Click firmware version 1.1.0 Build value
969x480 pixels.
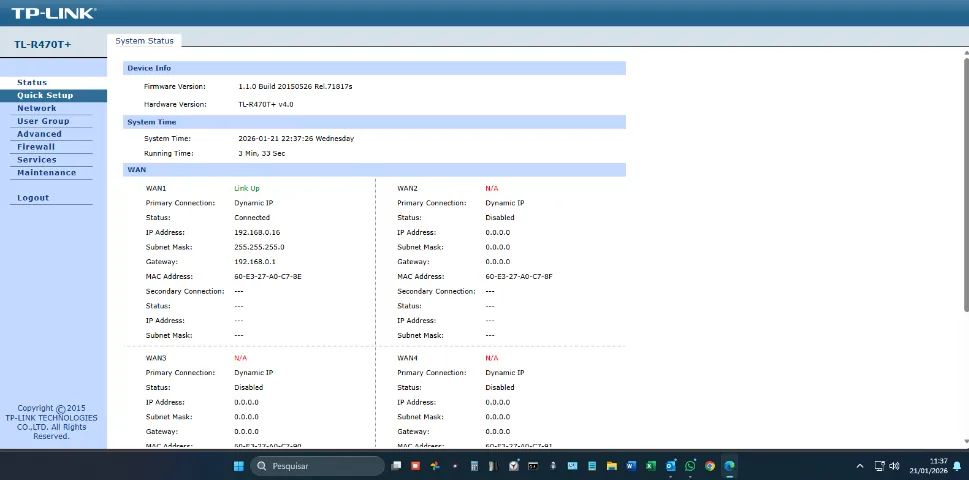pos(295,87)
